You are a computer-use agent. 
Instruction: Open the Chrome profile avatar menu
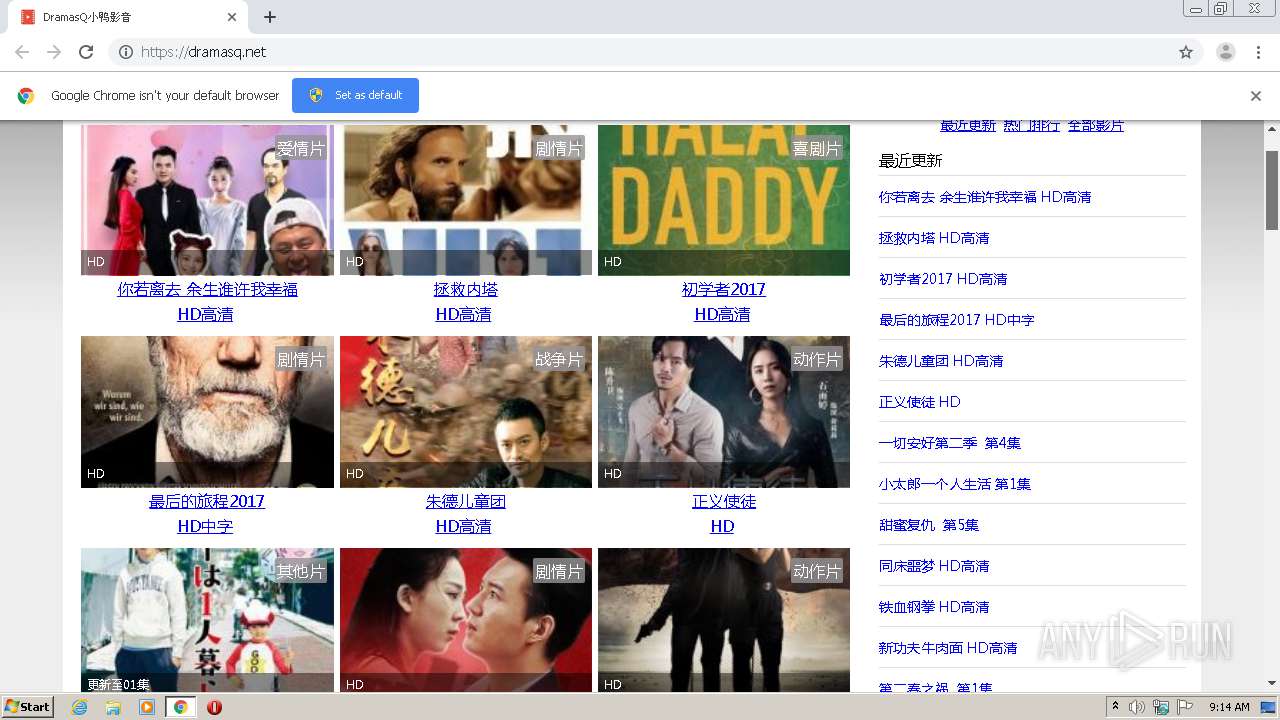coord(1226,52)
